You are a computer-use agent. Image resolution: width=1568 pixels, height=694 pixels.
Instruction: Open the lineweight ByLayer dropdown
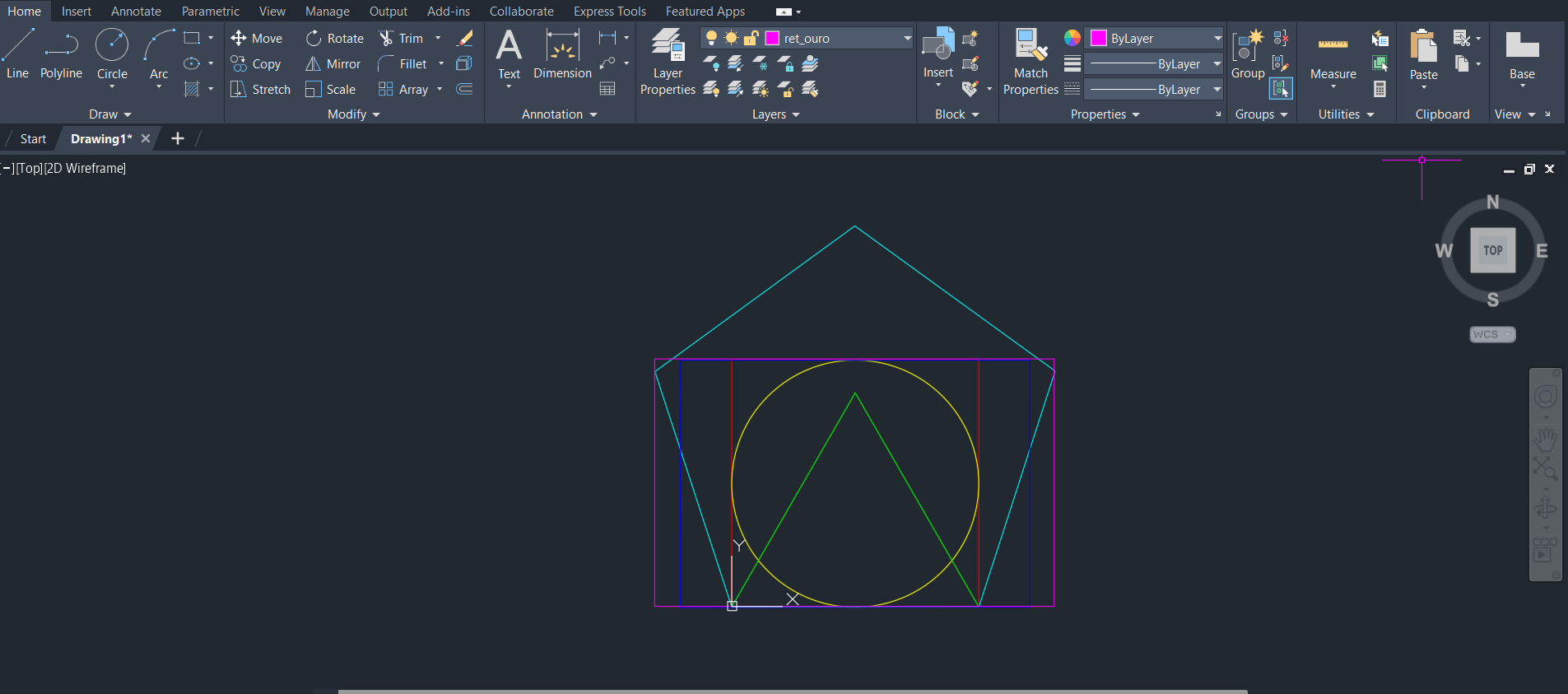(1217, 64)
